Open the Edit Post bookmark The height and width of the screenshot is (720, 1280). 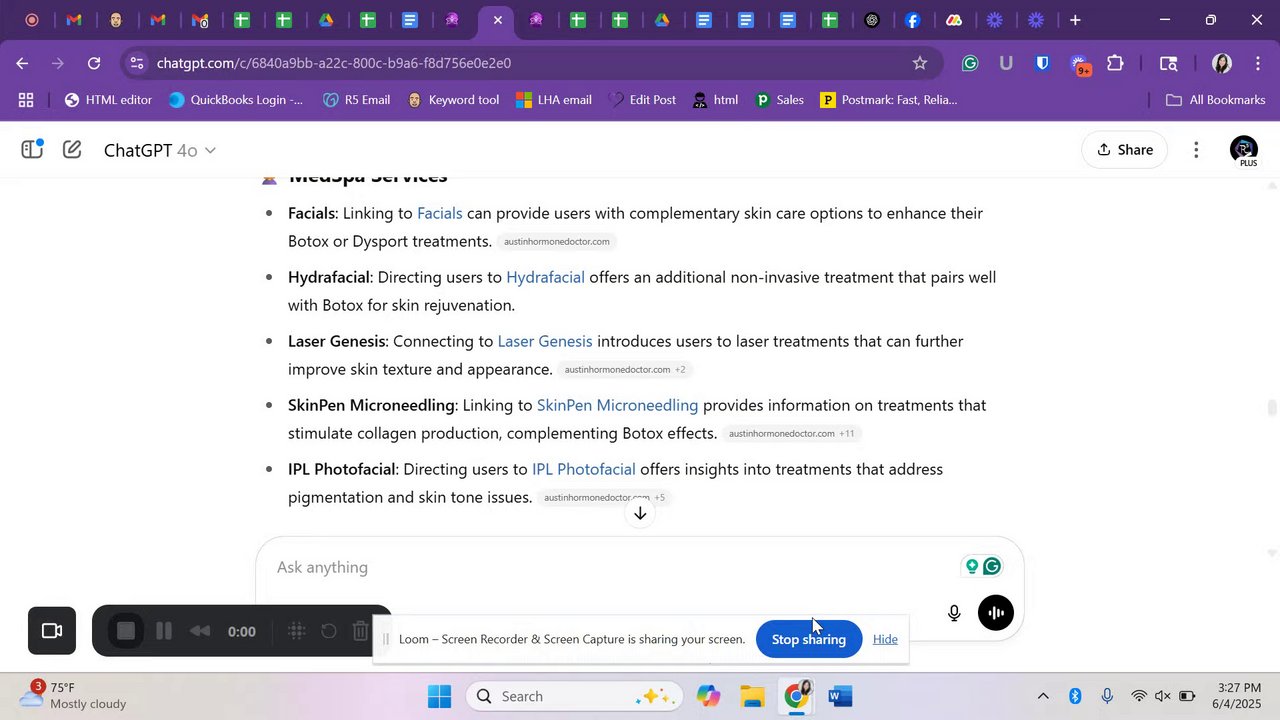pyautogui.click(x=642, y=100)
